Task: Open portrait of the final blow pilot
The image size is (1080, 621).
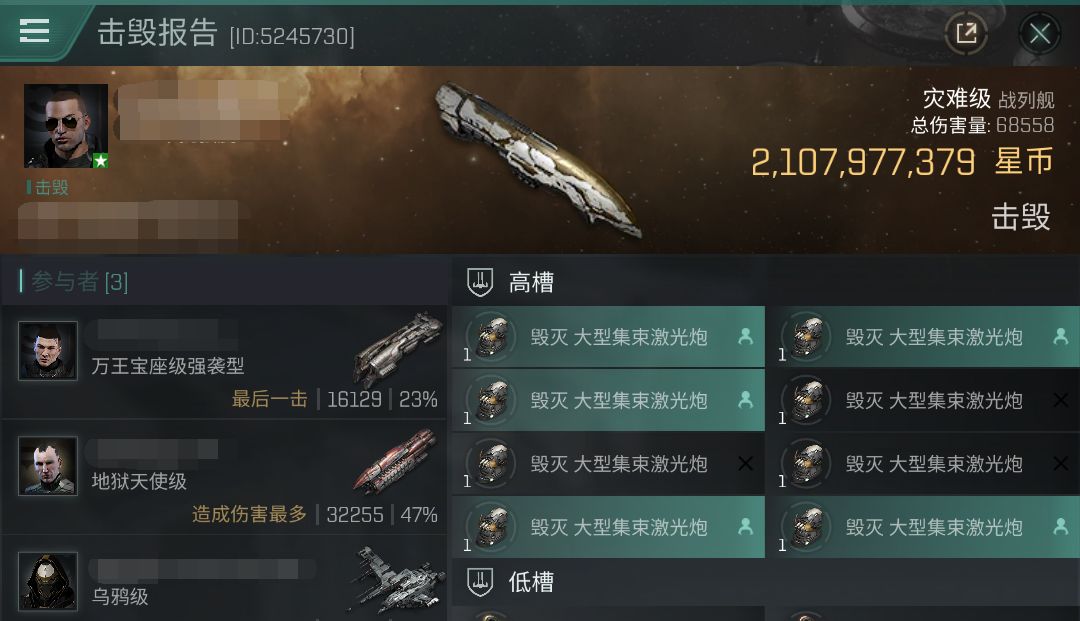Action: pyautogui.click(x=48, y=350)
